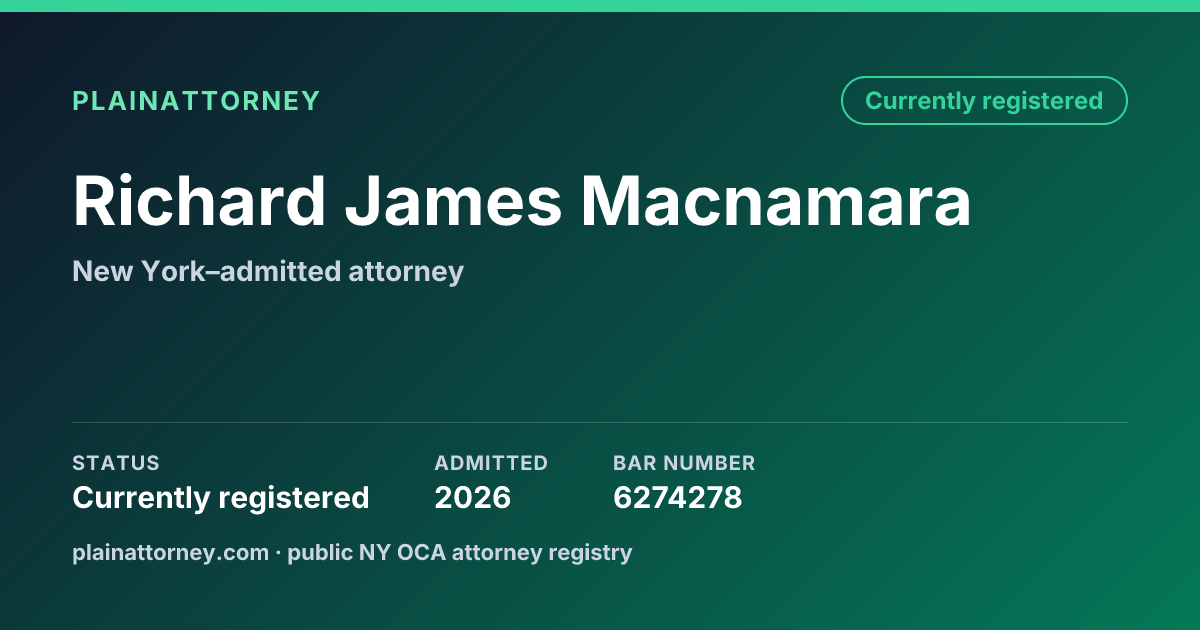Screen dimensions: 1200x630
Task: Click the Currently registered status badge
Action: [x=984, y=101]
